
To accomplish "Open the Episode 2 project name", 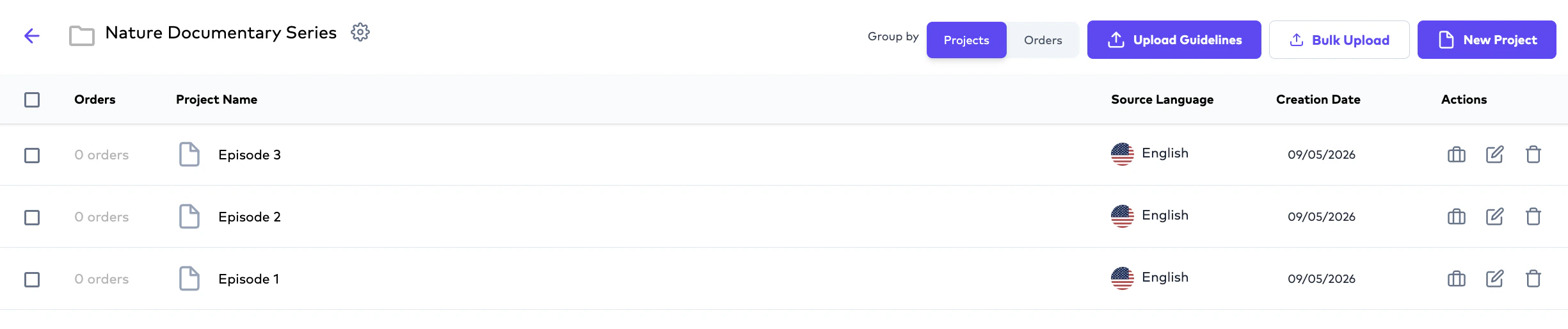I will coord(250,217).
